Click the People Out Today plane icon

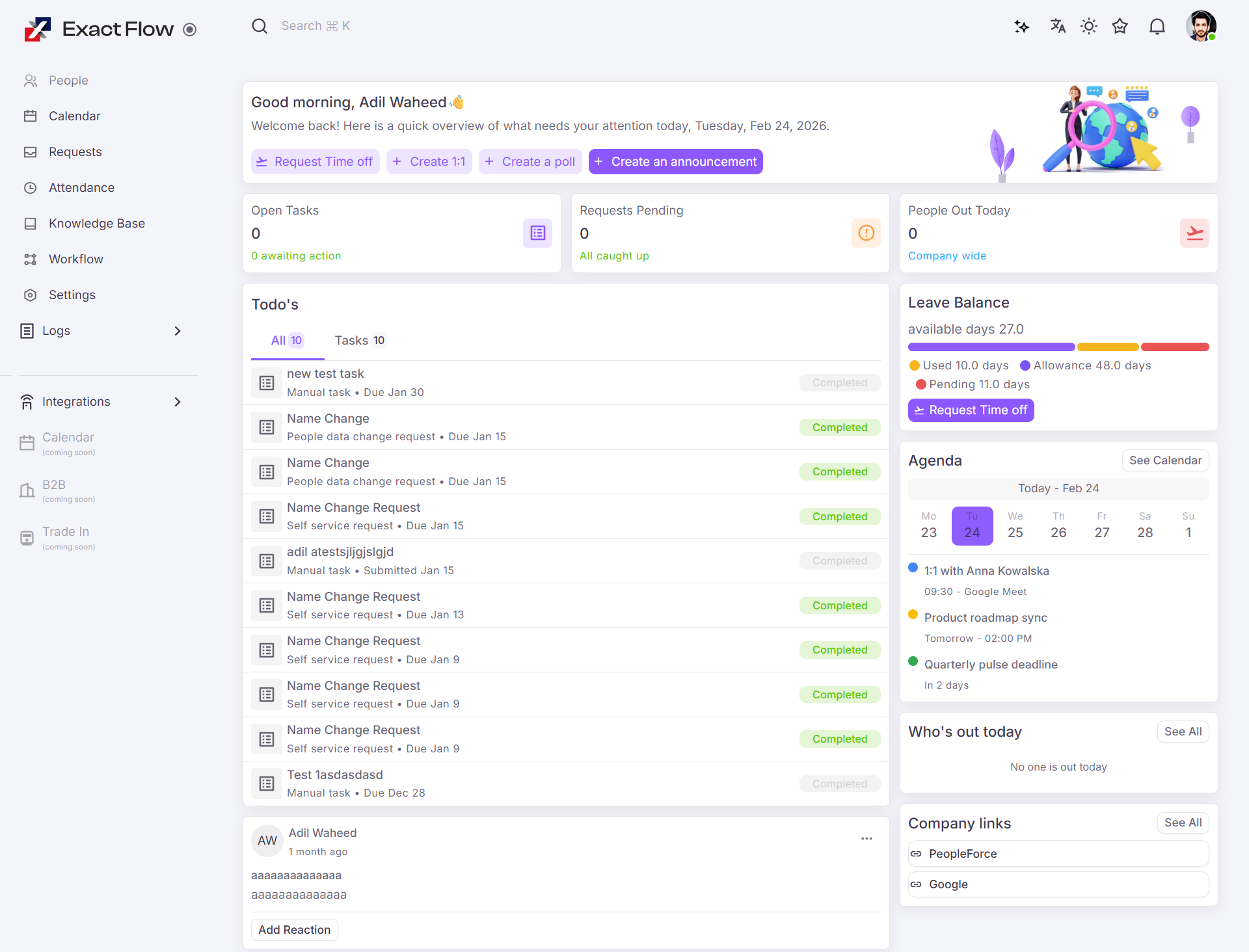(1194, 233)
